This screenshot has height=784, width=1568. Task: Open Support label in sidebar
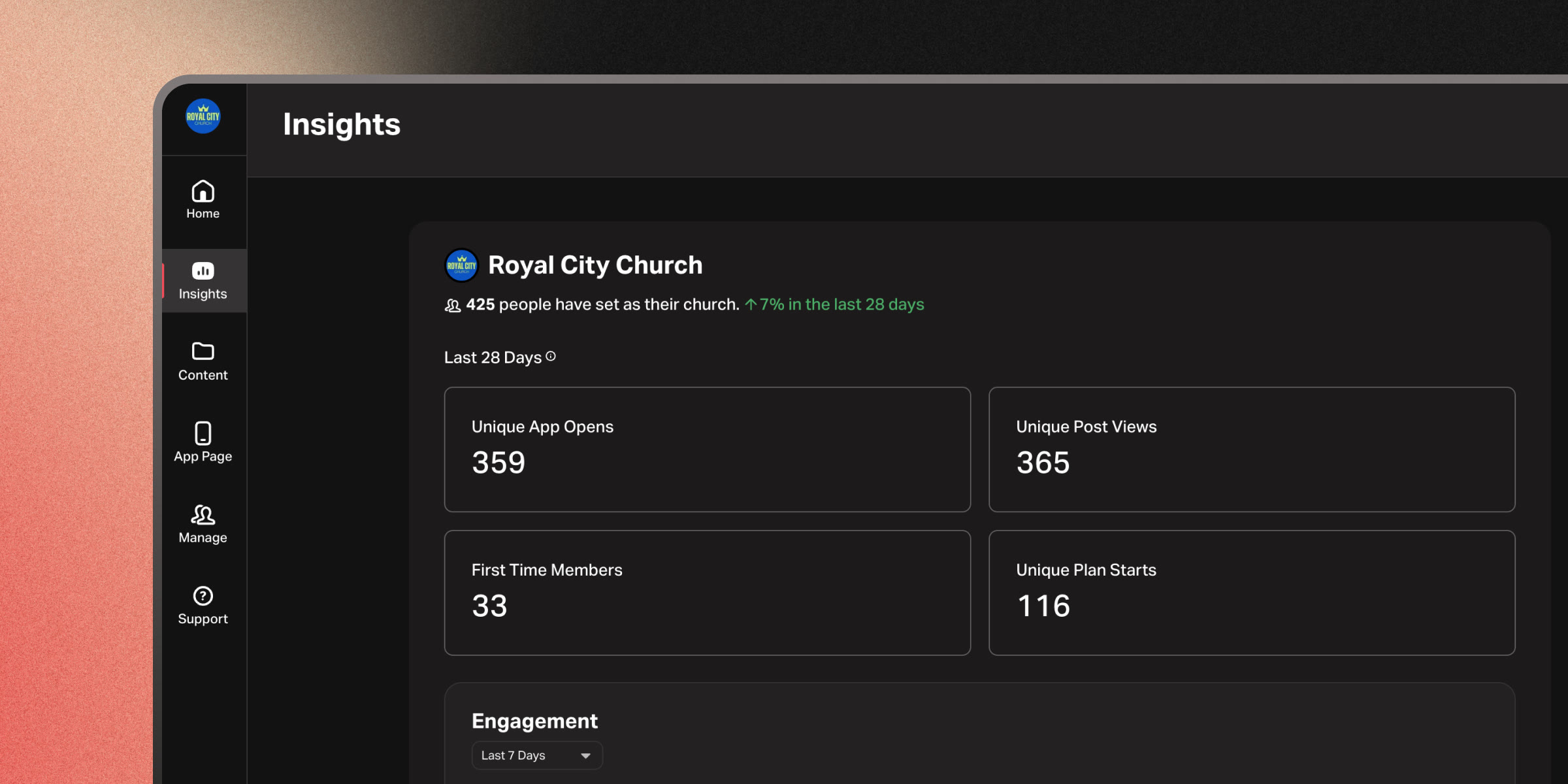(203, 619)
